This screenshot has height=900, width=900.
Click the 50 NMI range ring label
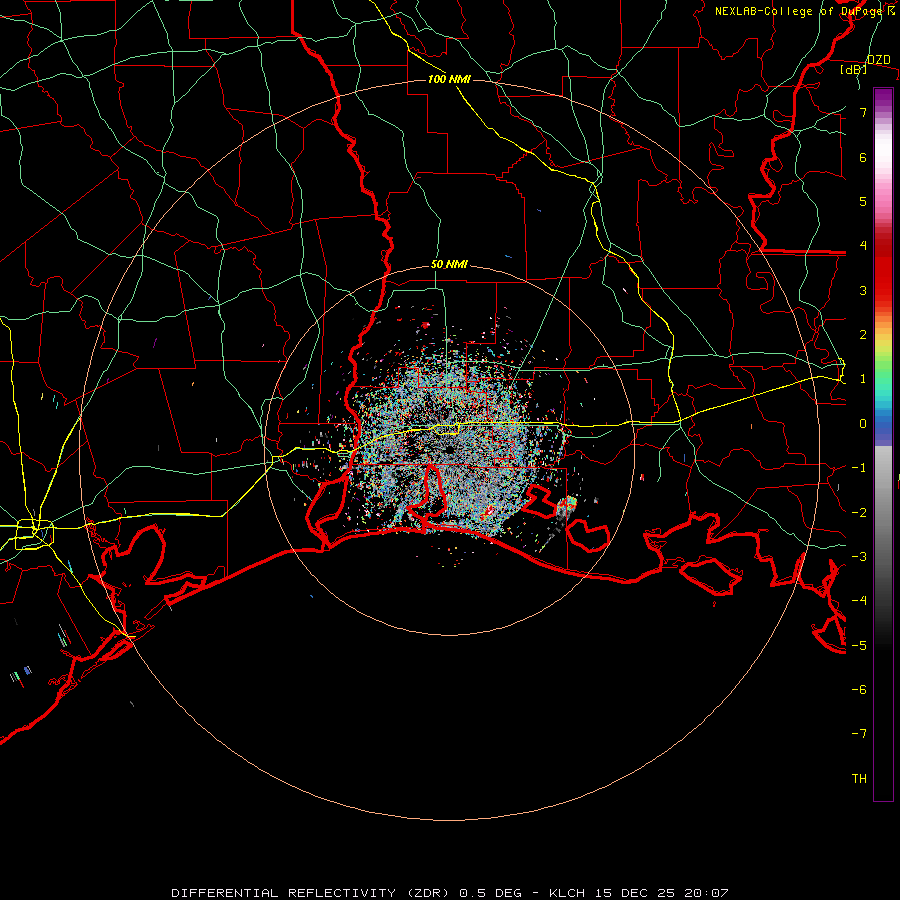point(449,264)
